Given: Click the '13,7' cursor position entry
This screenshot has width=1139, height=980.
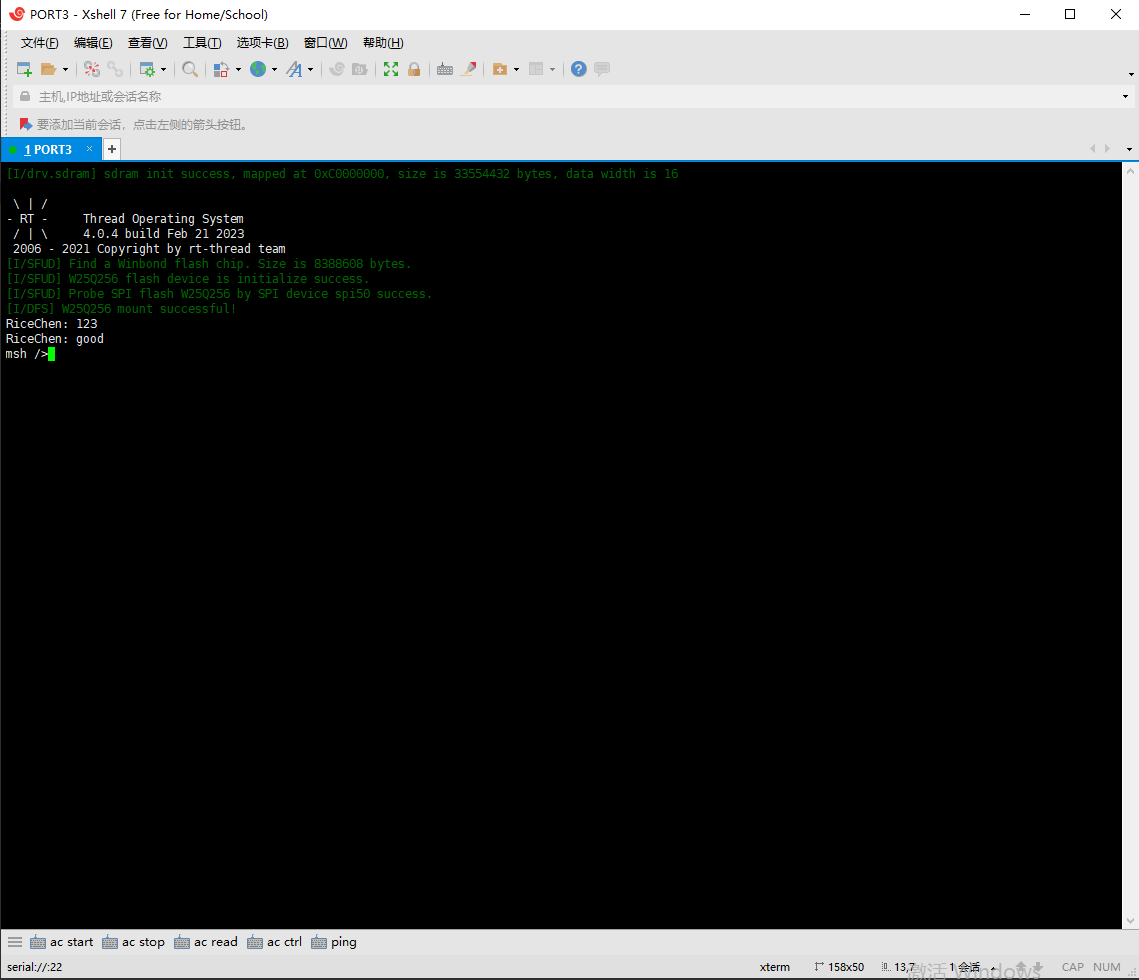Looking at the screenshot, I should click(899, 967).
